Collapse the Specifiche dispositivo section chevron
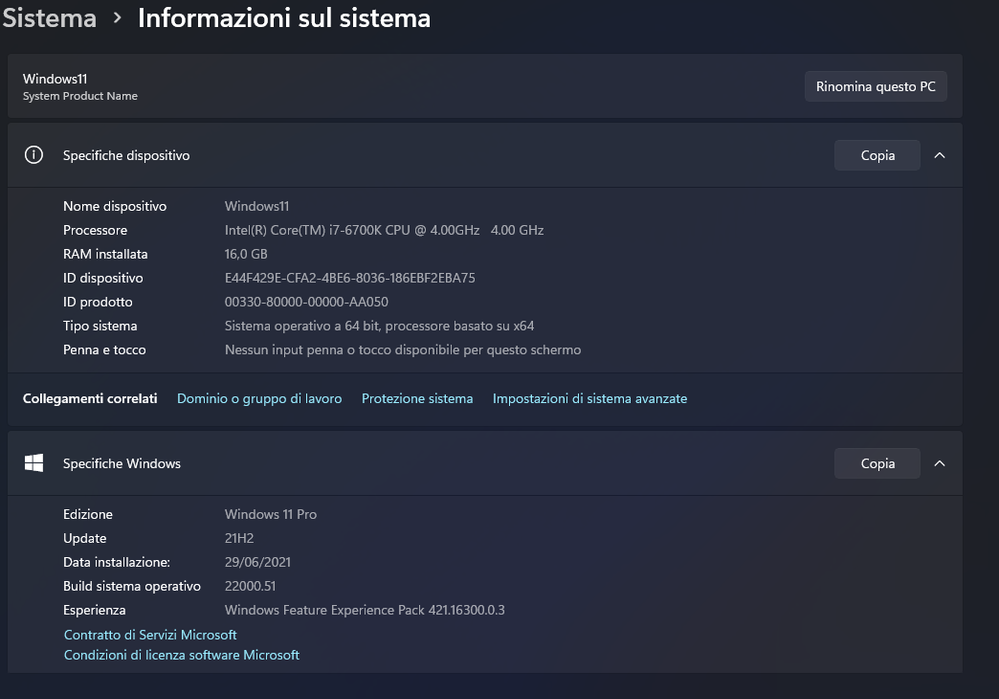The height and width of the screenshot is (699, 999). click(x=939, y=155)
